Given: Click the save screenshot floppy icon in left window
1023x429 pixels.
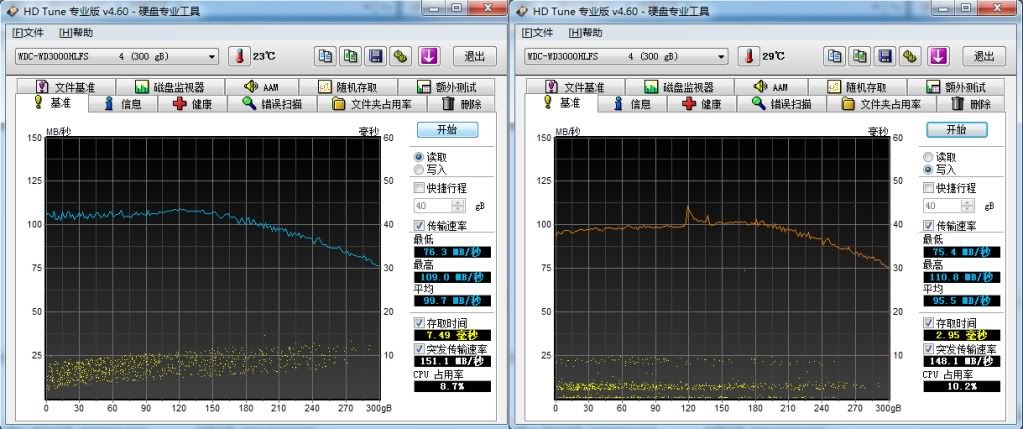Looking at the screenshot, I should [x=376, y=56].
